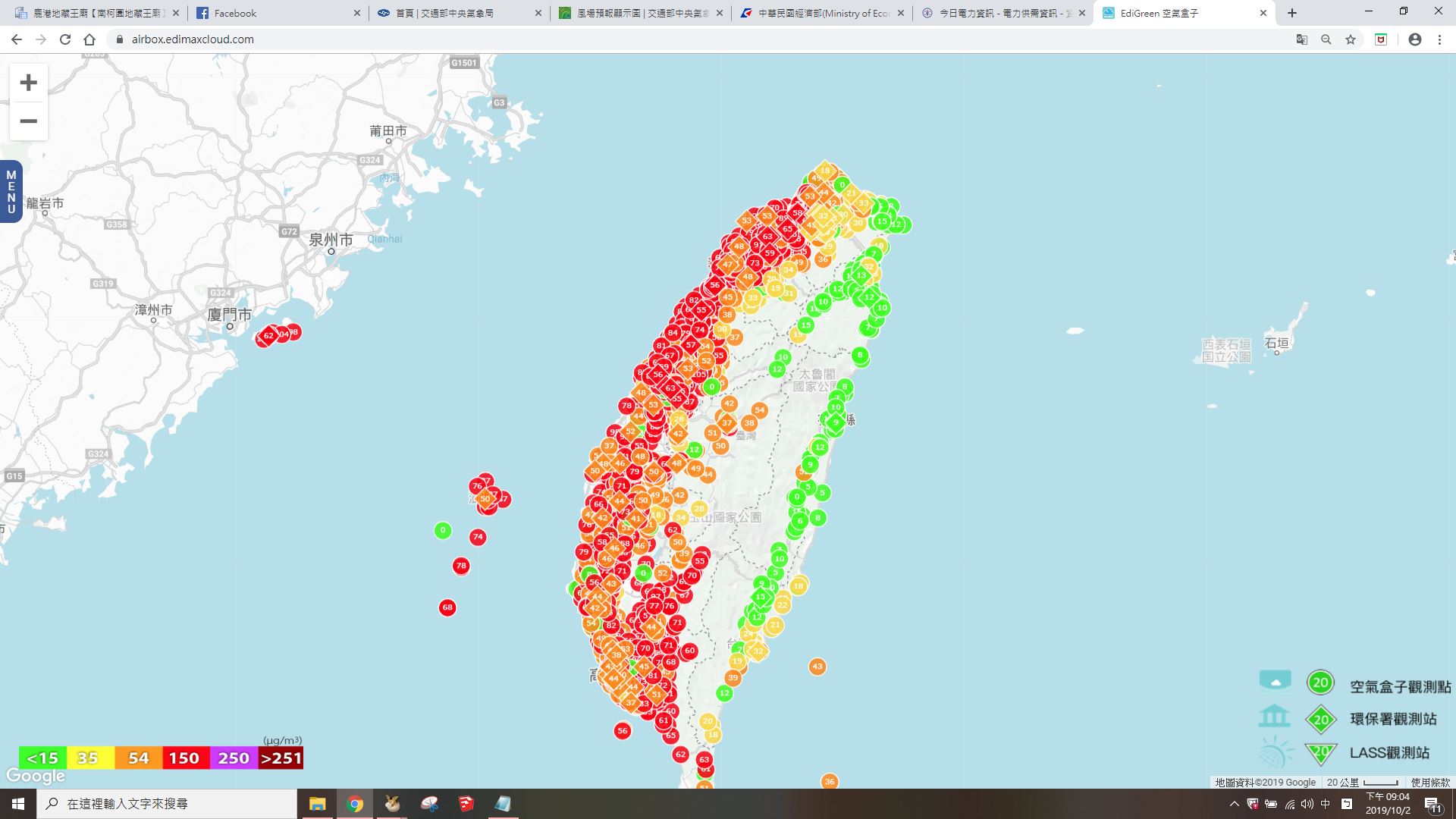This screenshot has height=819, width=1456.
Task: Close the Facebook tab
Action: pyautogui.click(x=358, y=13)
